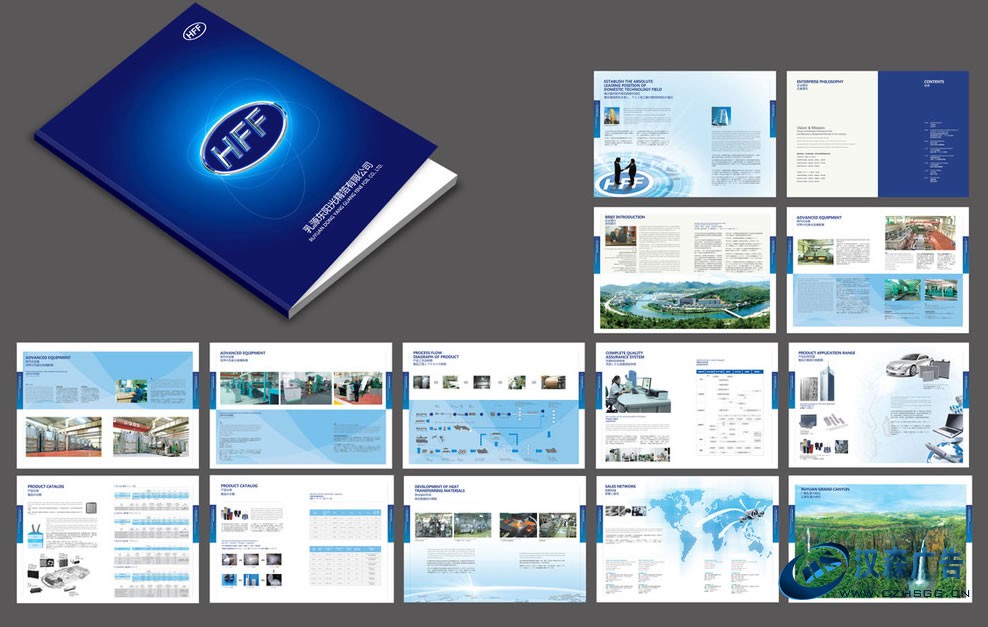The image size is (988, 627).
Task: Select the "Process Flow Diagram of Product" heading
Action: (x=436, y=355)
